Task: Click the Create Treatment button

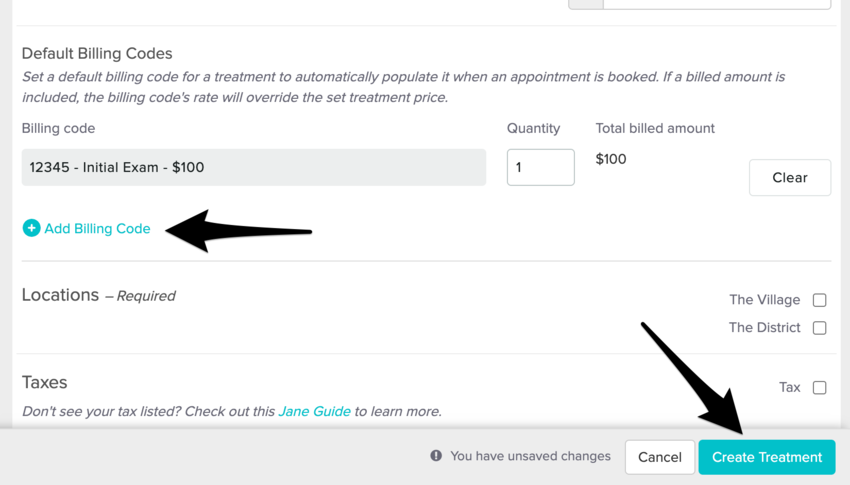Action: point(767,457)
